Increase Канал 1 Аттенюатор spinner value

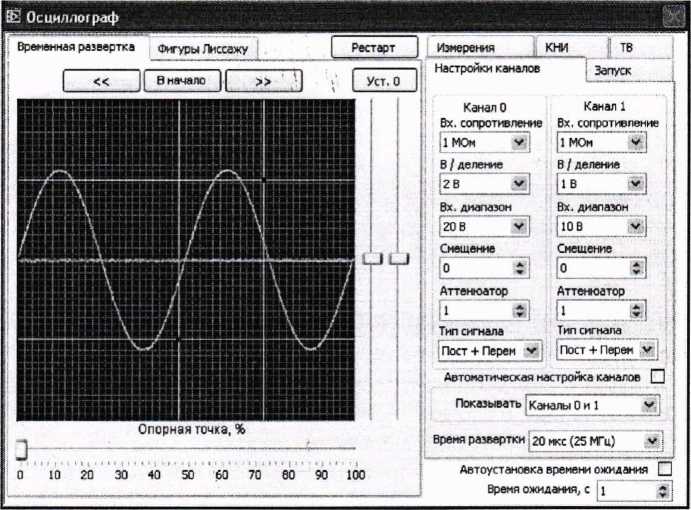point(638,305)
